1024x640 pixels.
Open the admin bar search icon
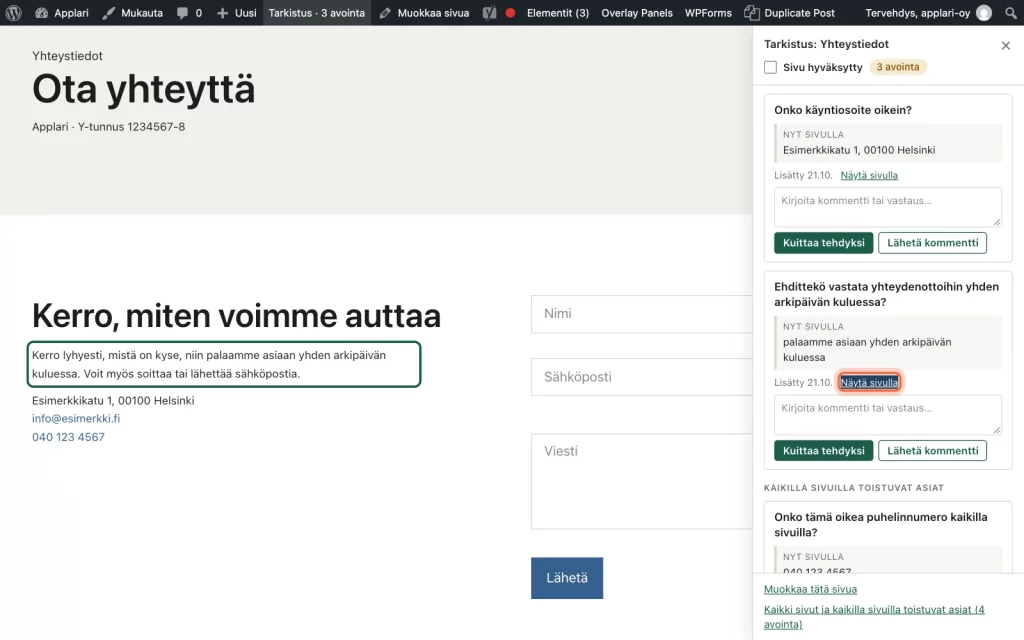point(1010,12)
